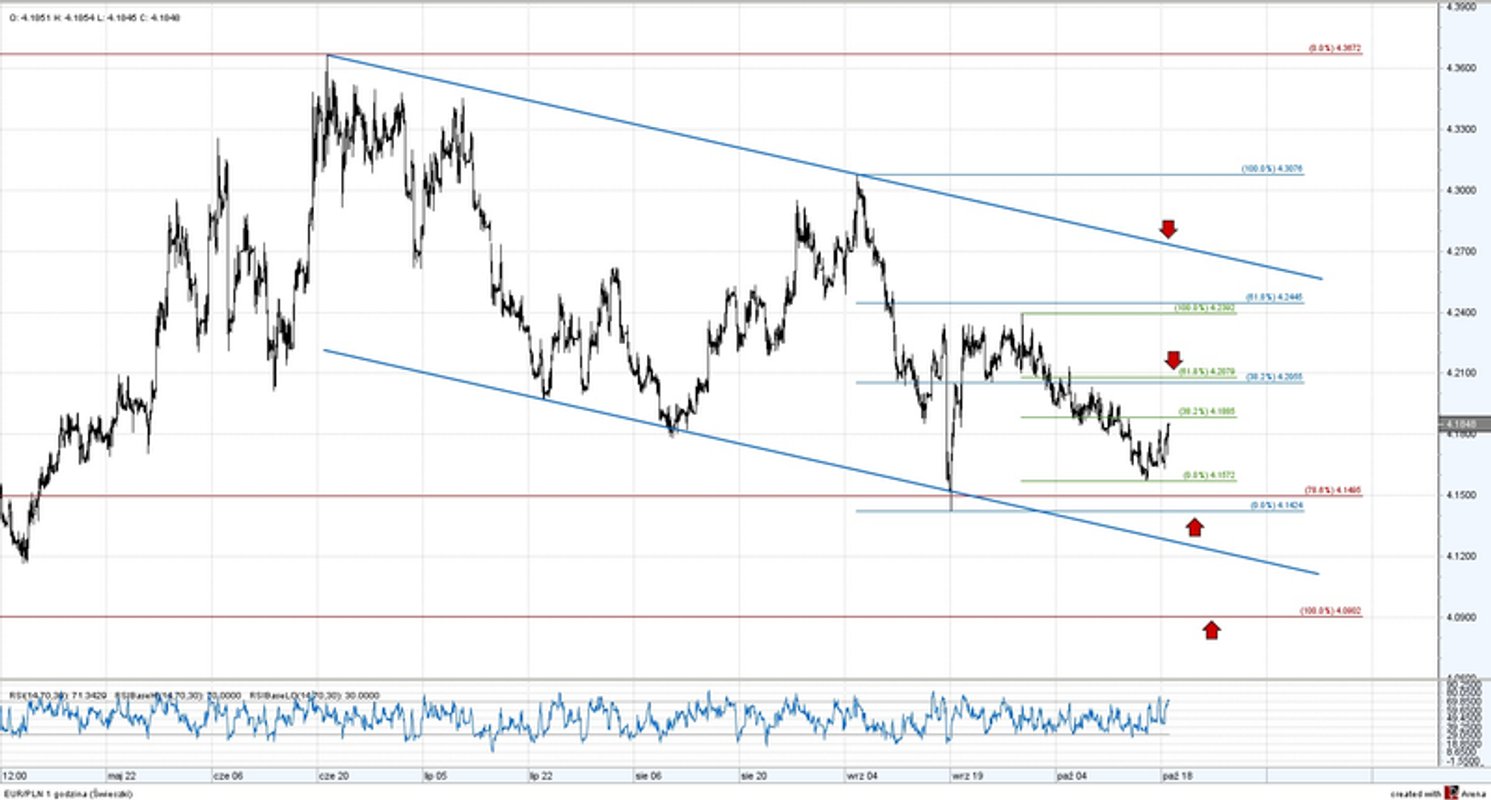Click the red up arrow above the 4.1424 line
This screenshot has width=1491, height=800.
pyautogui.click(x=1196, y=525)
